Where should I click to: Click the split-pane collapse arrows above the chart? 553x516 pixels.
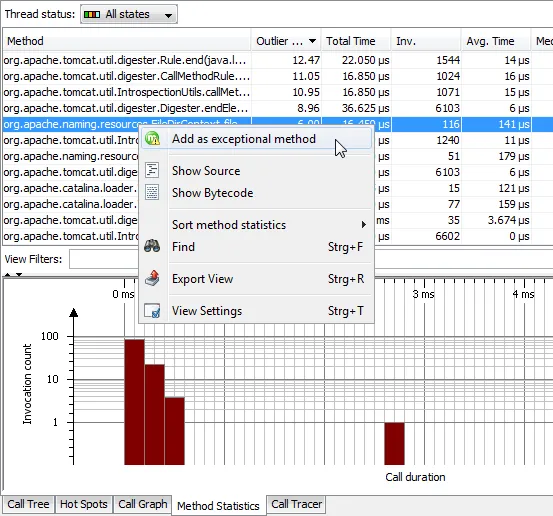13,274
